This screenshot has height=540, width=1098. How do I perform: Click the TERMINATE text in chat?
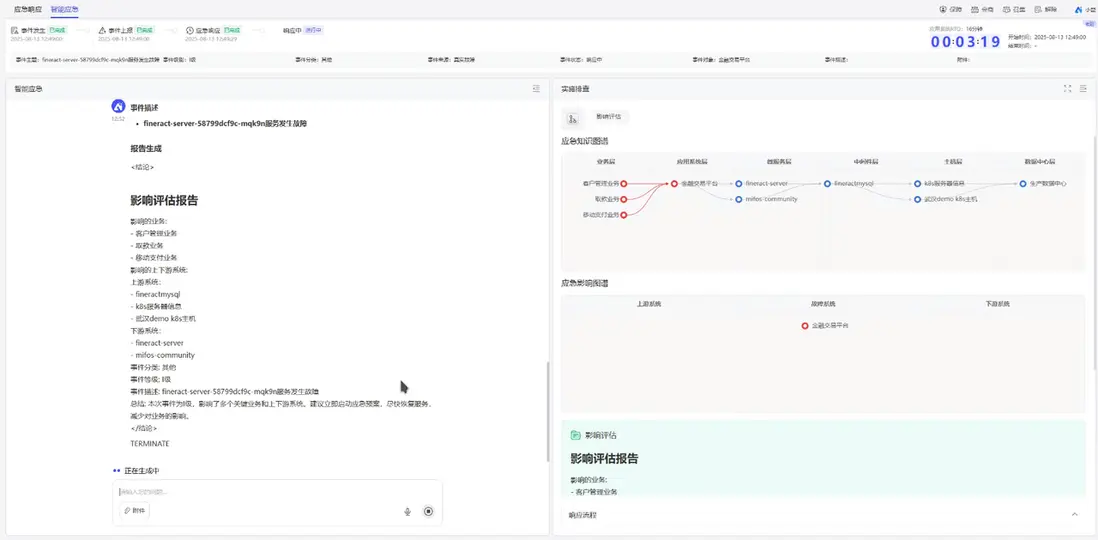point(150,443)
